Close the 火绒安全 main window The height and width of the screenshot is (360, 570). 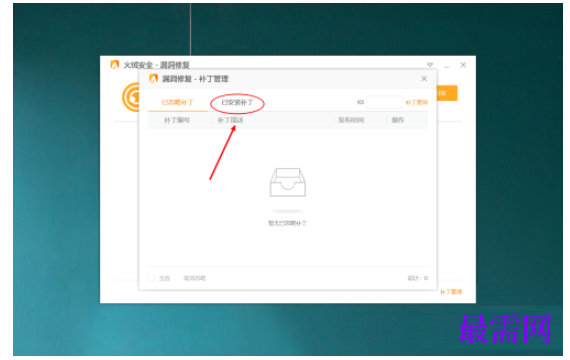click(x=463, y=65)
